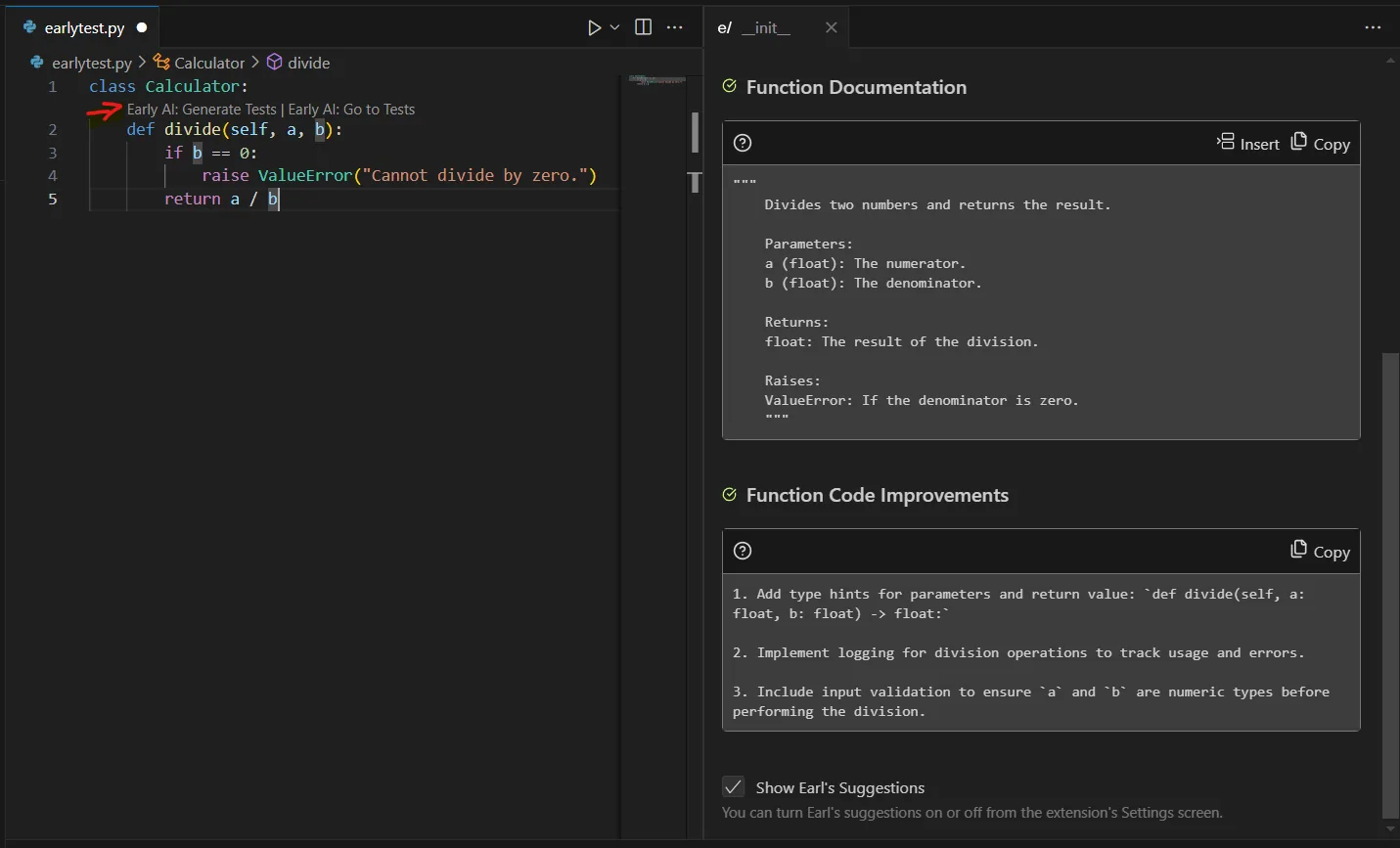This screenshot has height=848, width=1400.
Task: Click the editor minimap preview
Action: [656, 80]
